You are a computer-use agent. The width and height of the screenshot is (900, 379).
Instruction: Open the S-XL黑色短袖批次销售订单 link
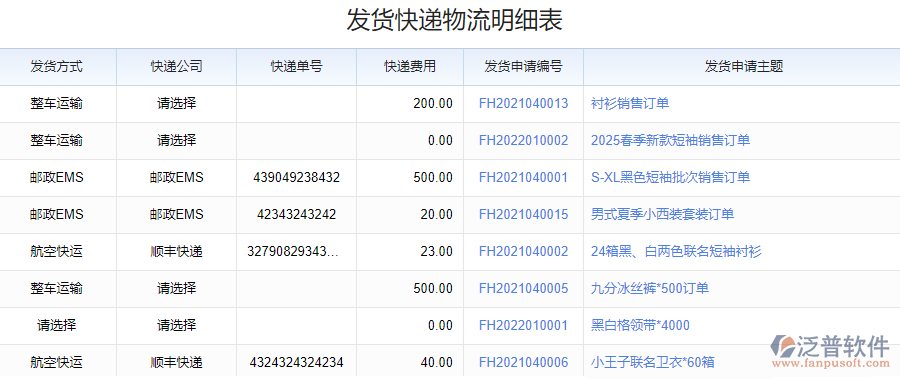point(670,177)
